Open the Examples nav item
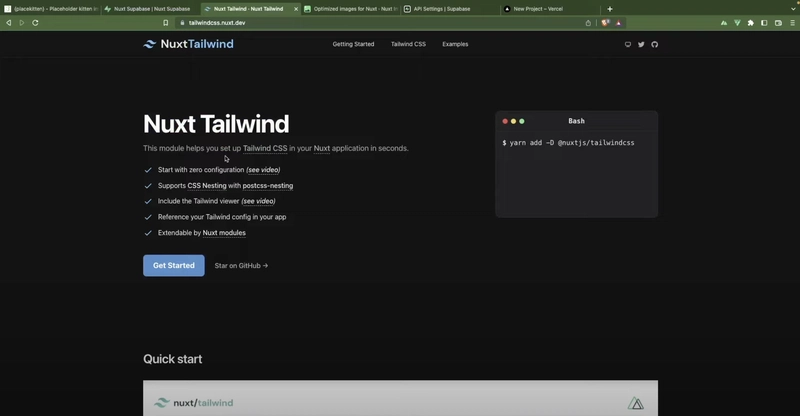The height and width of the screenshot is (416, 800). (455, 44)
